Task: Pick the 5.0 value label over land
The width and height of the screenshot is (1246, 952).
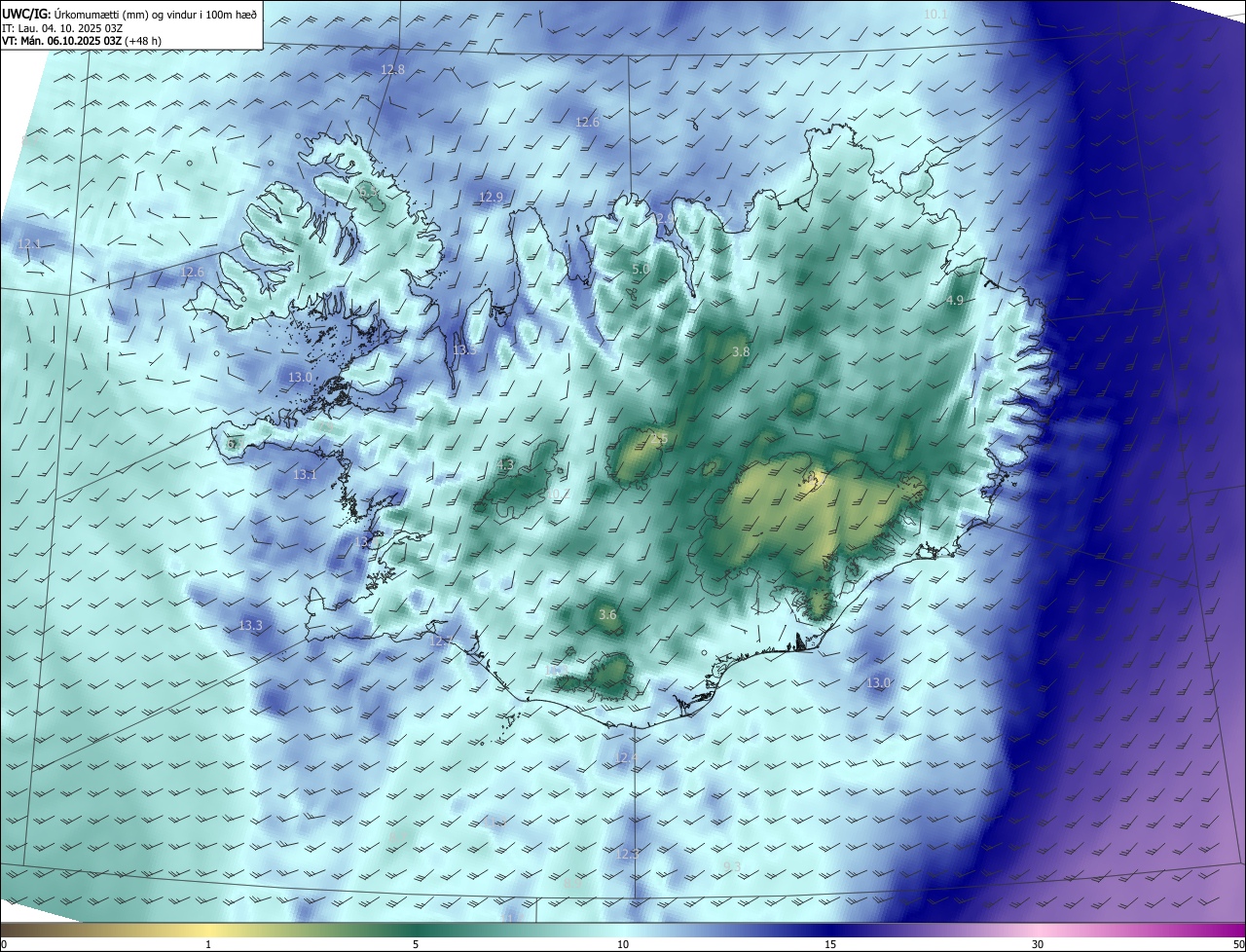Action: [x=641, y=269]
